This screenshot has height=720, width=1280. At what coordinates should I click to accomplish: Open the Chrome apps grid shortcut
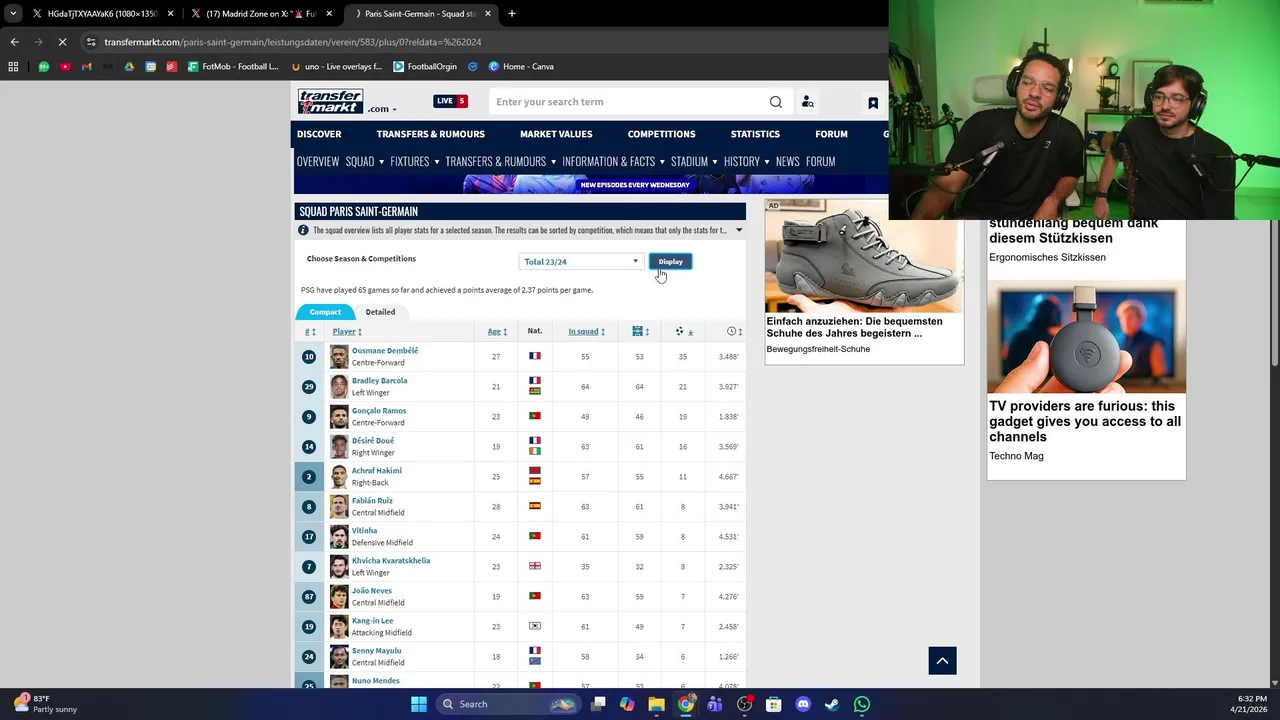pos(13,67)
